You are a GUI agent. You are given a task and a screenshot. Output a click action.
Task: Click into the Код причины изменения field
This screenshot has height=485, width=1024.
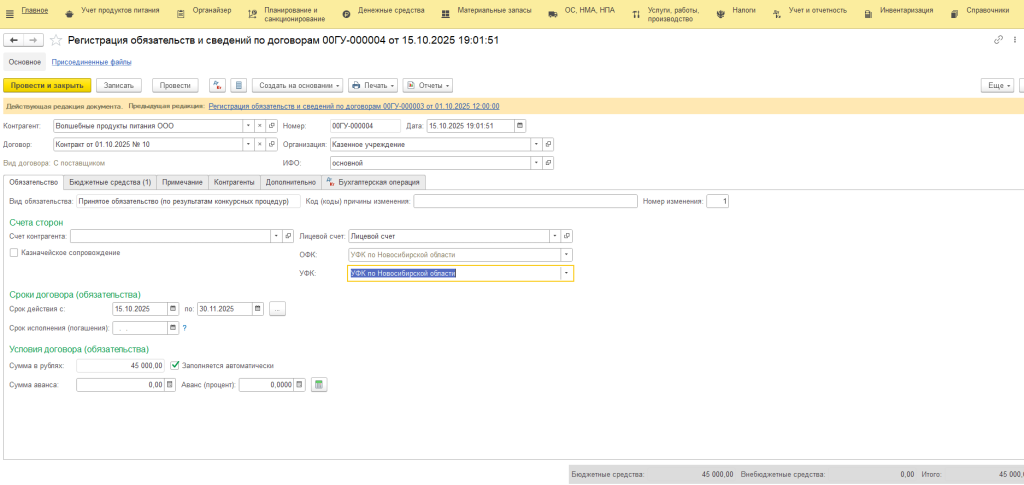tap(525, 201)
